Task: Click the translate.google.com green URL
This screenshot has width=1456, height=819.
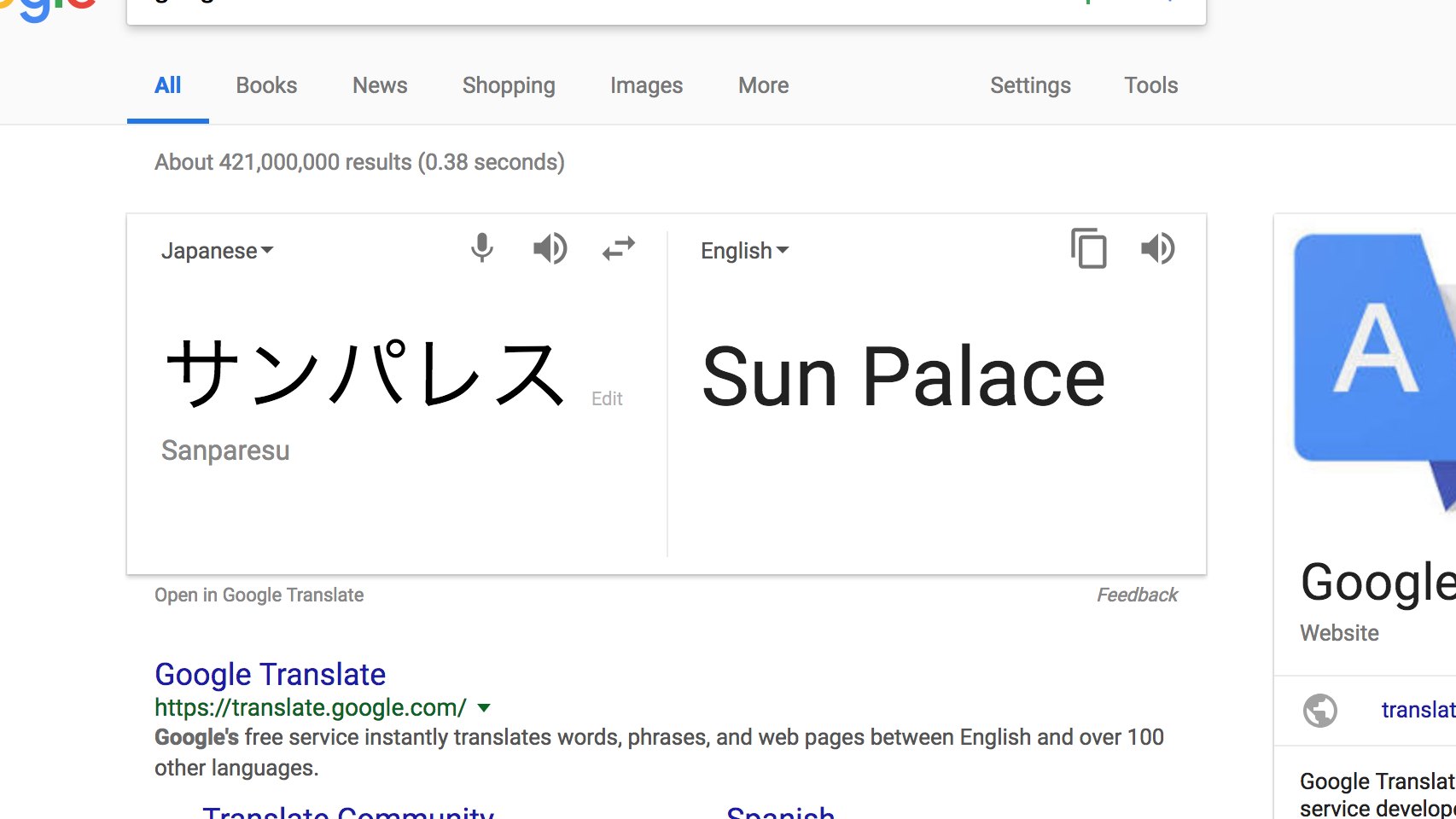Action: [x=311, y=707]
